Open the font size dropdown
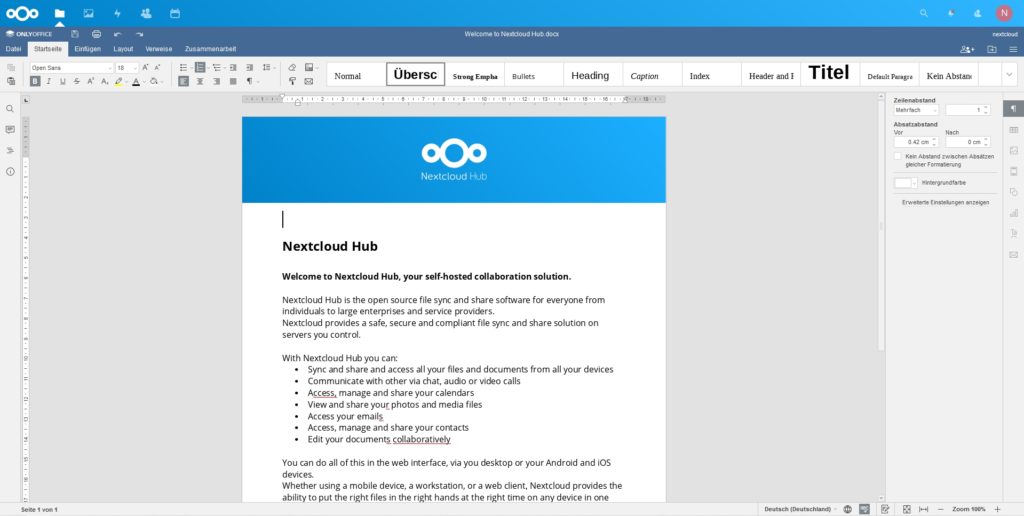1024x516 pixels. click(135, 68)
